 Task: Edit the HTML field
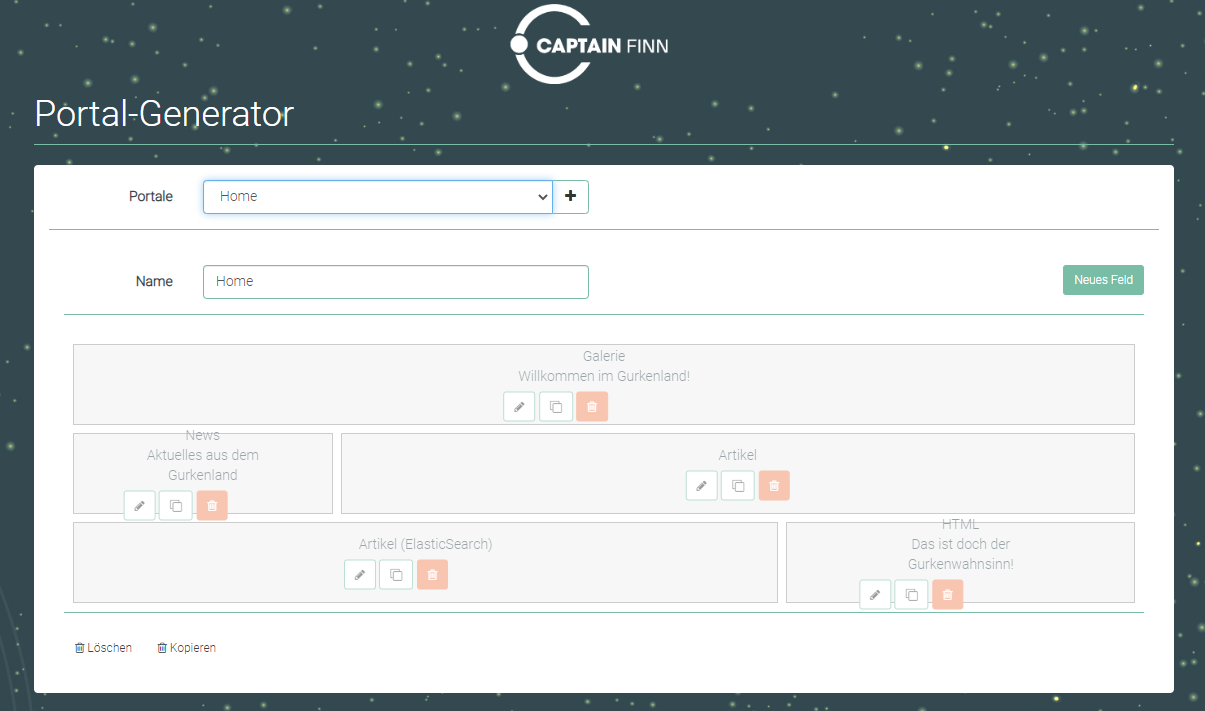pos(875,595)
